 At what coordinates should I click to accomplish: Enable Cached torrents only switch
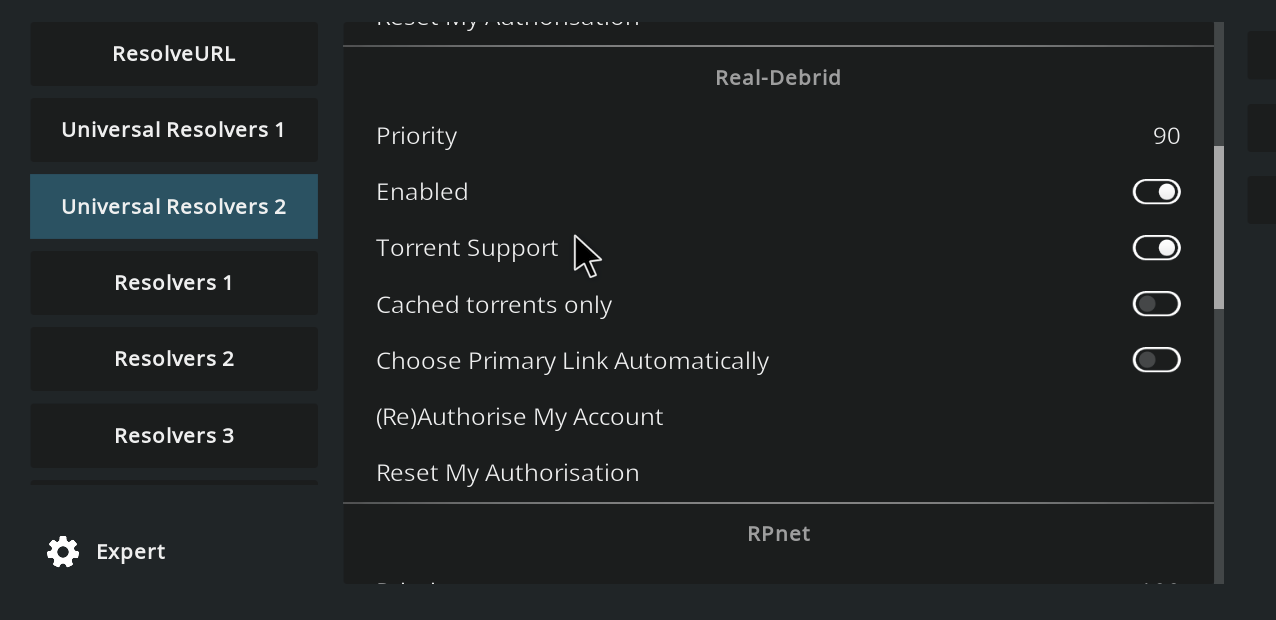coord(1156,304)
